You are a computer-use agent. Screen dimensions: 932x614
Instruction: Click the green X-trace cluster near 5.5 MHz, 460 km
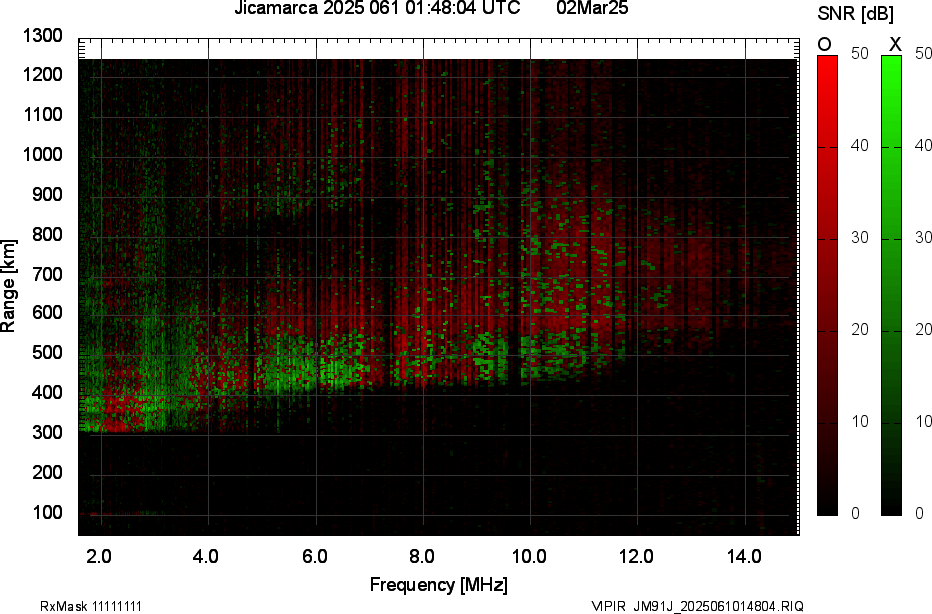pyautogui.click(x=289, y=371)
